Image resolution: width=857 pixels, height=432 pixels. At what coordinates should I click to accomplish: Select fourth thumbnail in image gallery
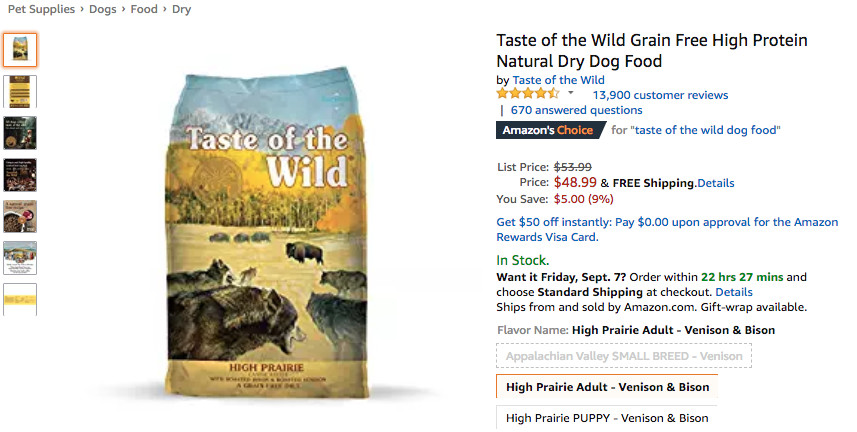[x=20, y=175]
